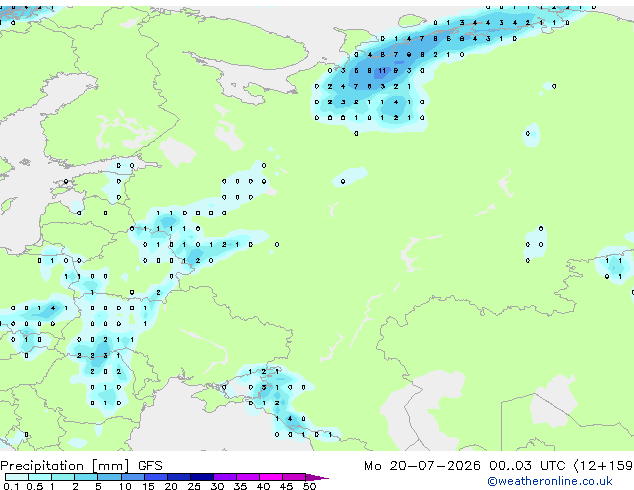Select the 45–50 mm legend color swatch
The height and width of the screenshot is (490, 634).
click(x=294, y=477)
